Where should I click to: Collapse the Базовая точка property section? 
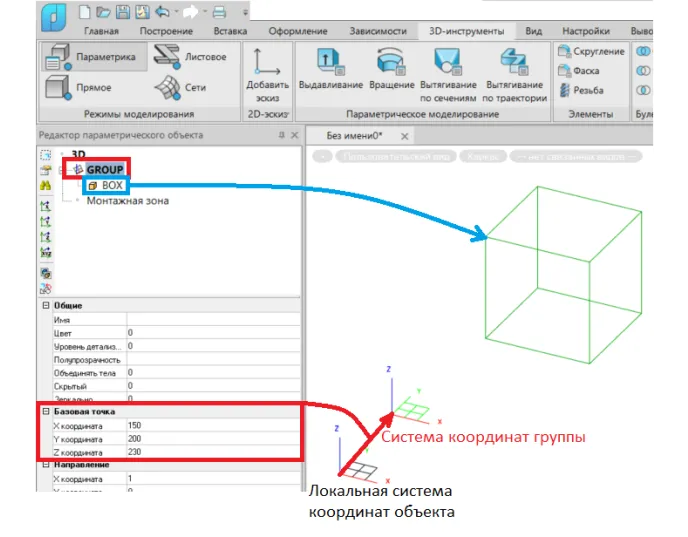click(46, 411)
